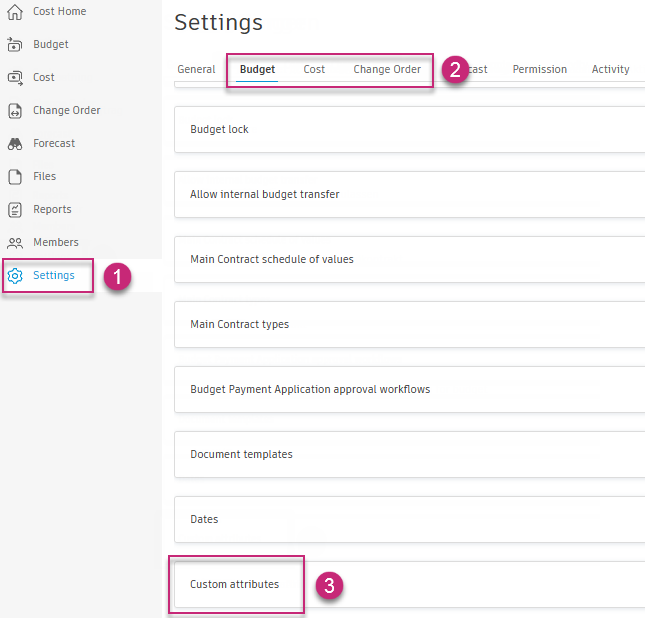
Task: Switch to the General settings tab
Action: pos(196,70)
